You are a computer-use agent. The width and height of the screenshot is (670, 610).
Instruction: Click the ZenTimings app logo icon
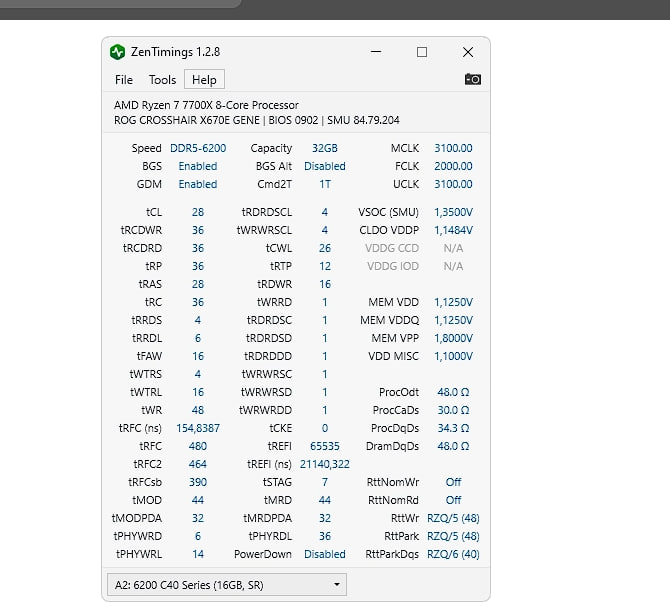pos(117,52)
